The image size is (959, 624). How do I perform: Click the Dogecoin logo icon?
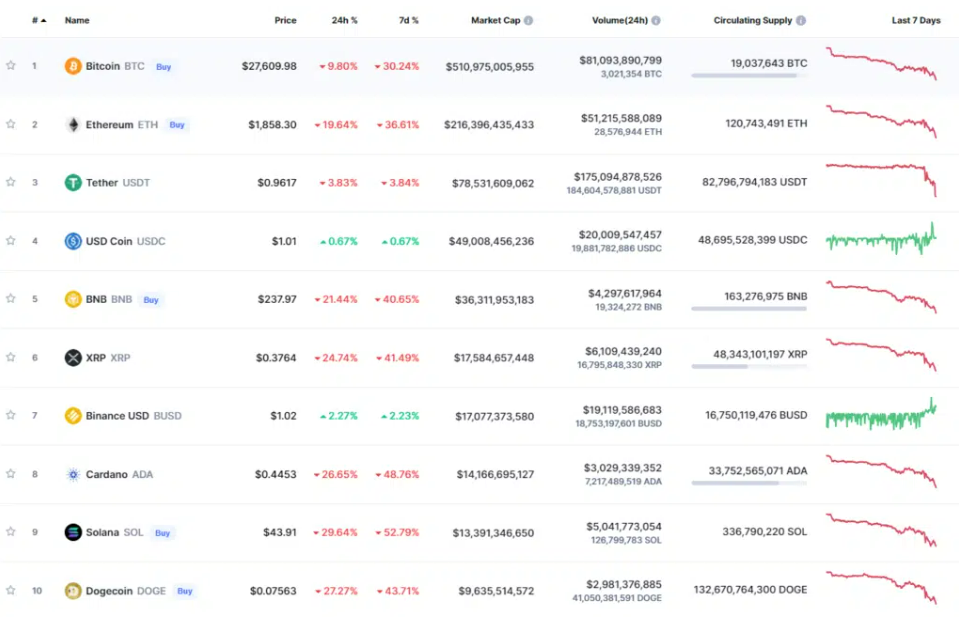(x=73, y=591)
